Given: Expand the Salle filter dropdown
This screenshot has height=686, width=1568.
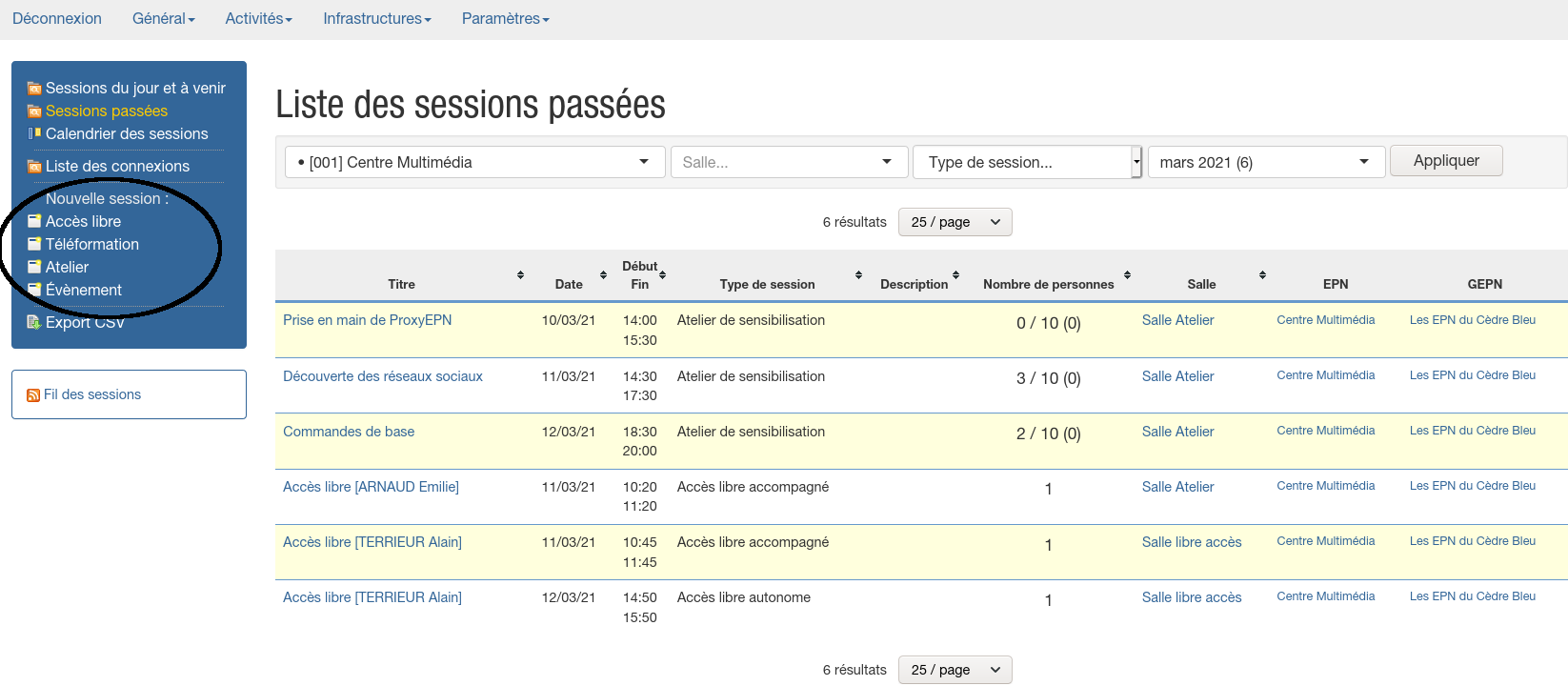Looking at the screenshot, I should click(787, 162).
